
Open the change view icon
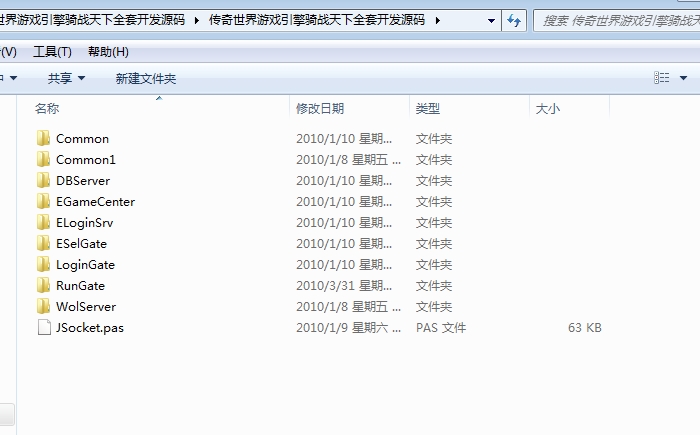point(661,78)
